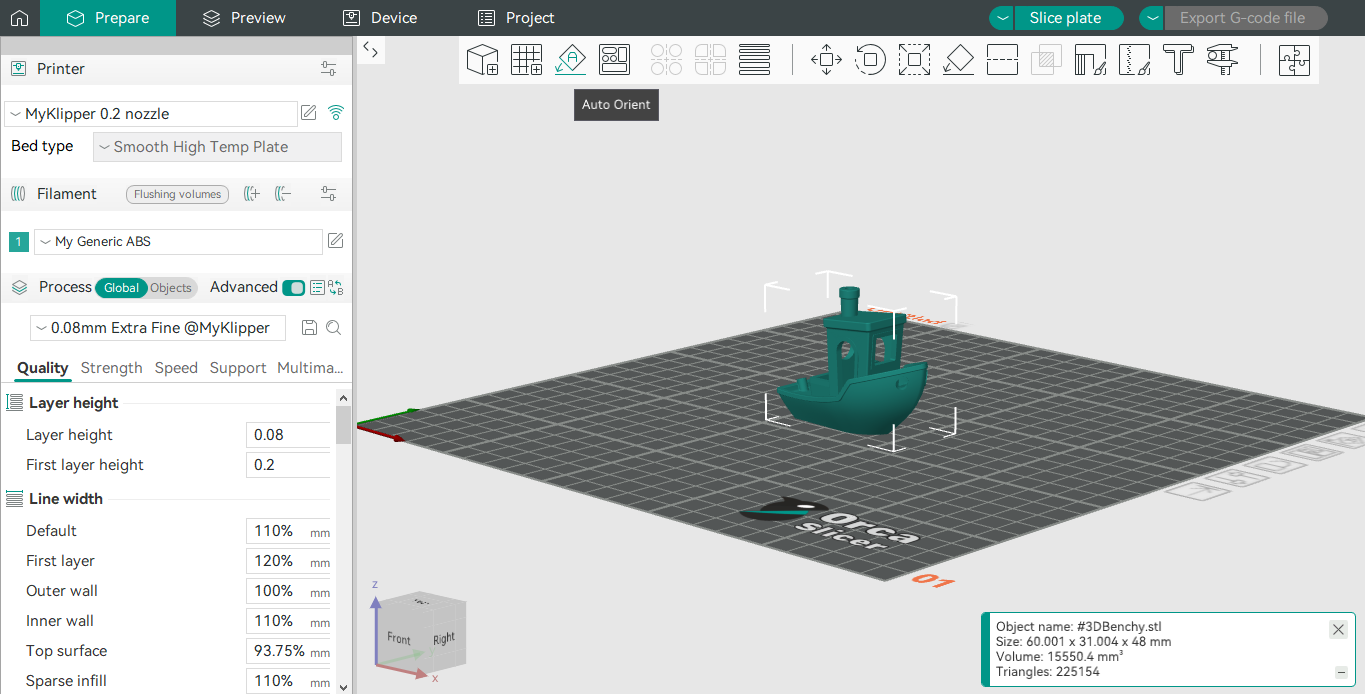Image resolution: width=1365 pixels, height=694 pixels.
Task: Click the Arrange all objects icon
Action: pos(615,60)
